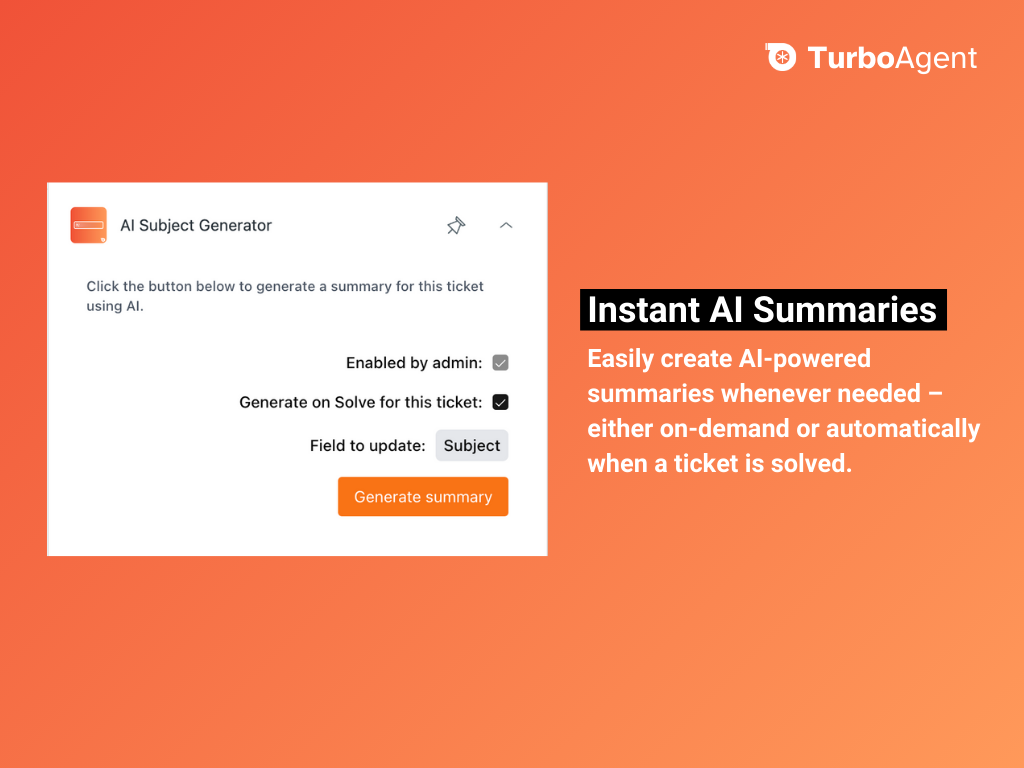Select the AI Subject Generator title

click(196, 226)
